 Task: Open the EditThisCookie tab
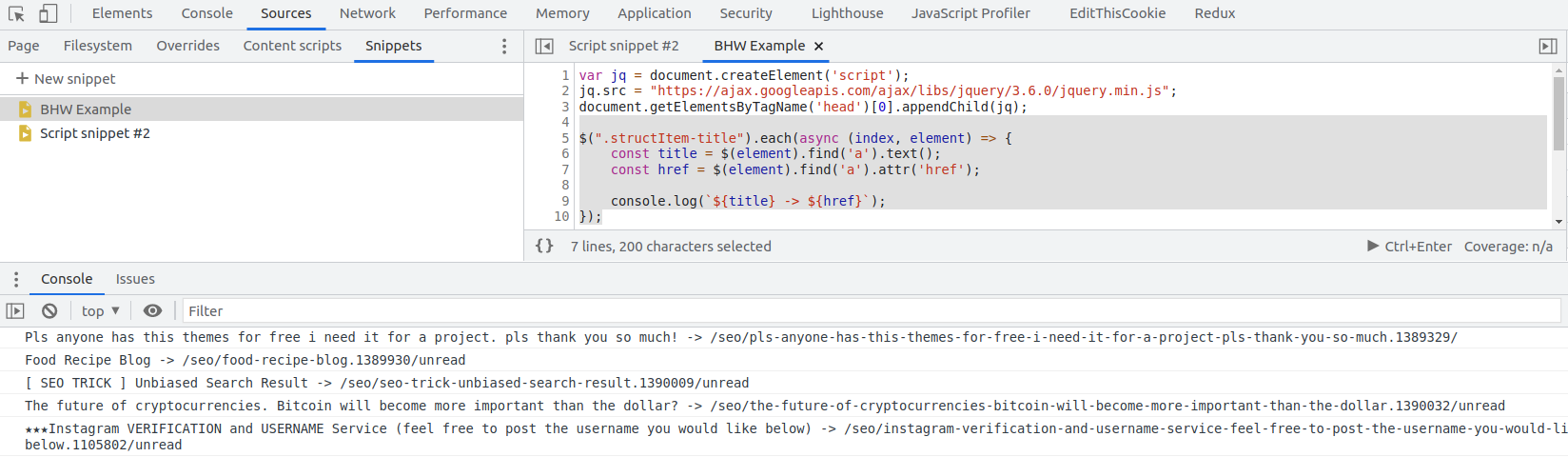[1117, 13]
